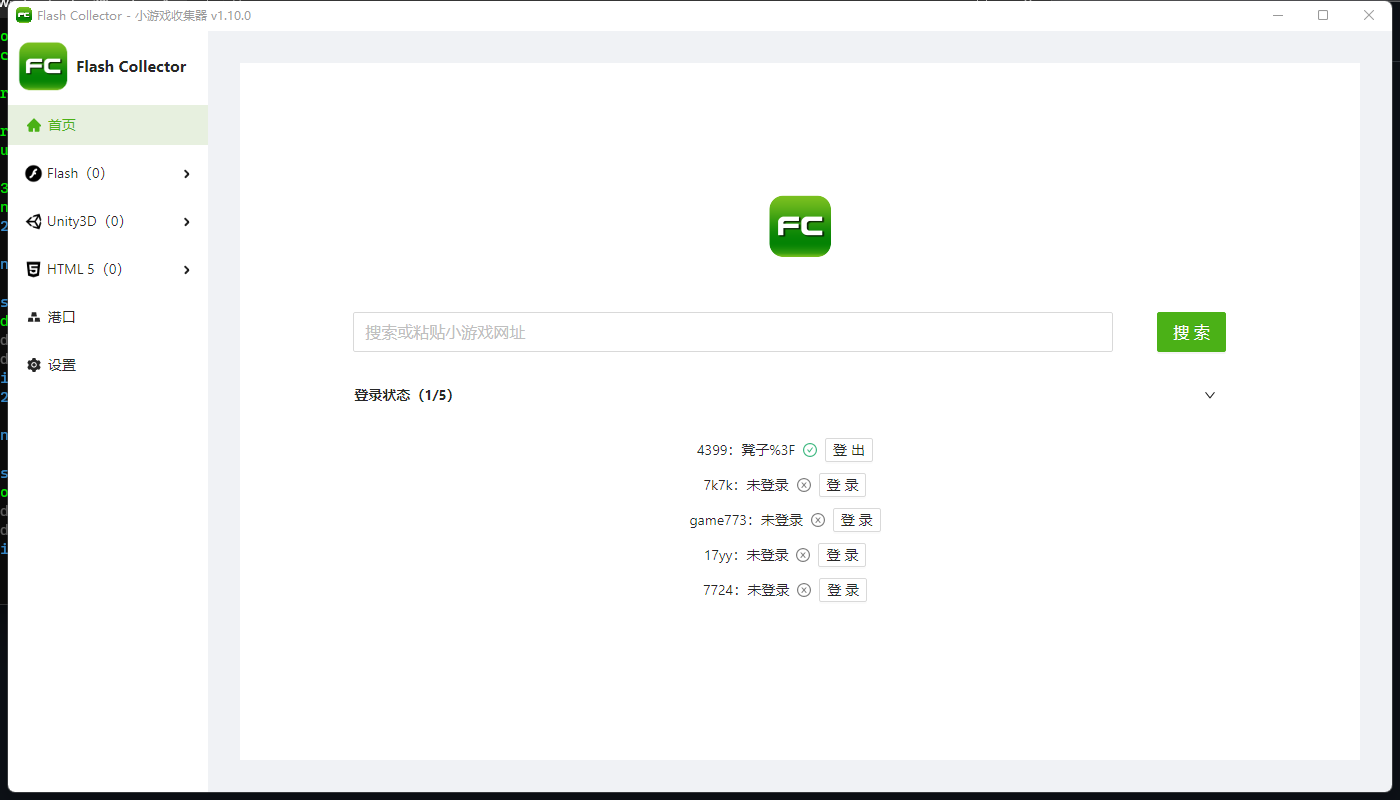Expand the Unity3D list chevron
This screenshot has height=800, width=1400.
[186, 221]
